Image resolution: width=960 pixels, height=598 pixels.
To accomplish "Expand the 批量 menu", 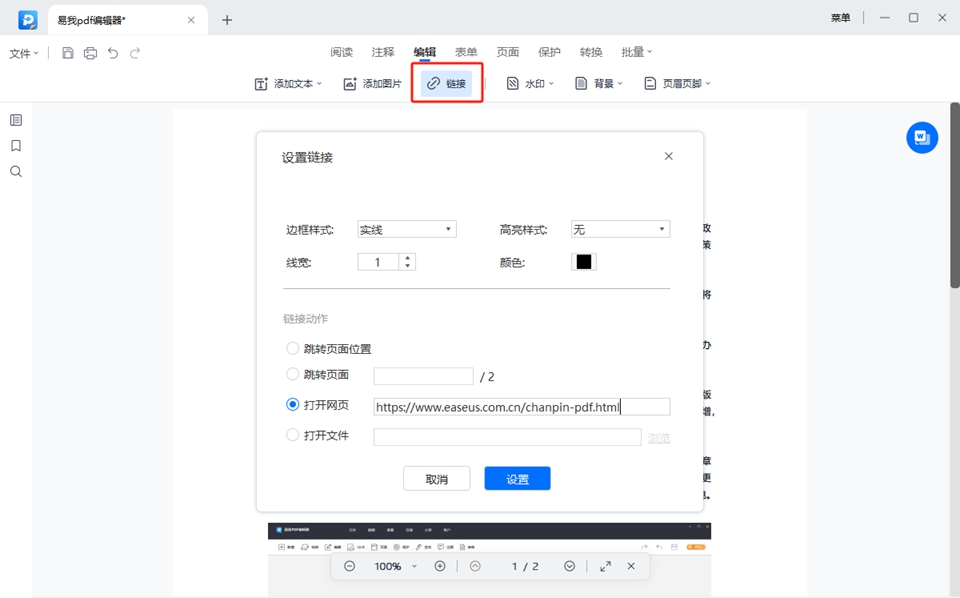I will 637,52.
